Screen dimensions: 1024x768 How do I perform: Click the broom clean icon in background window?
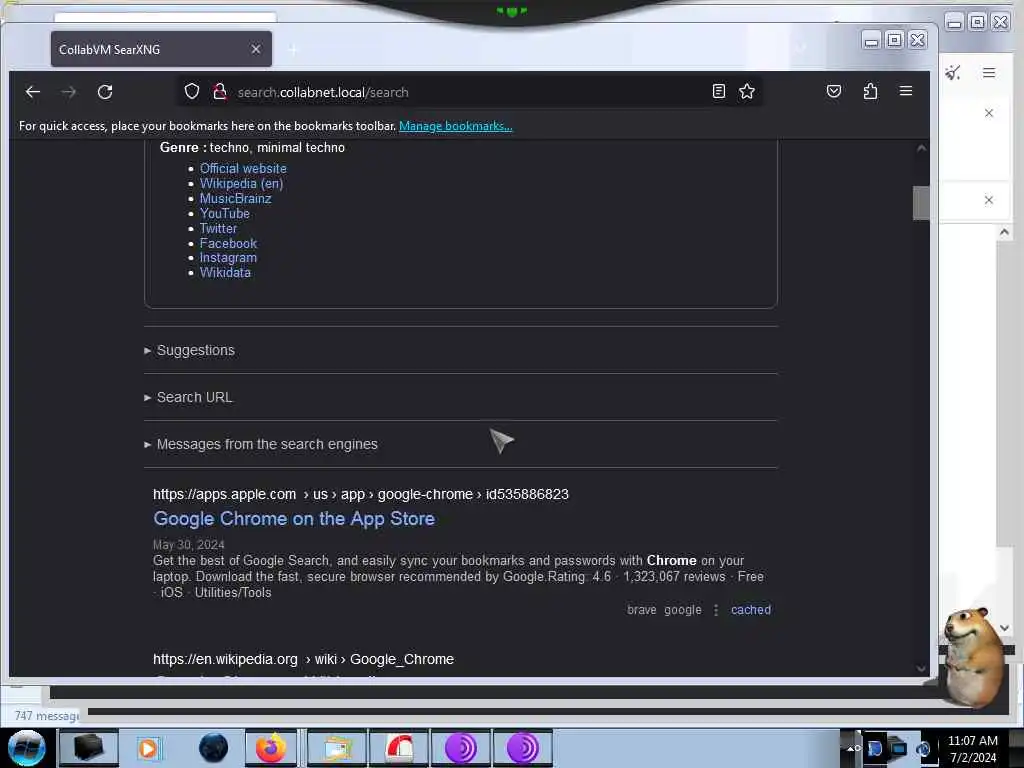click(953, 72)
